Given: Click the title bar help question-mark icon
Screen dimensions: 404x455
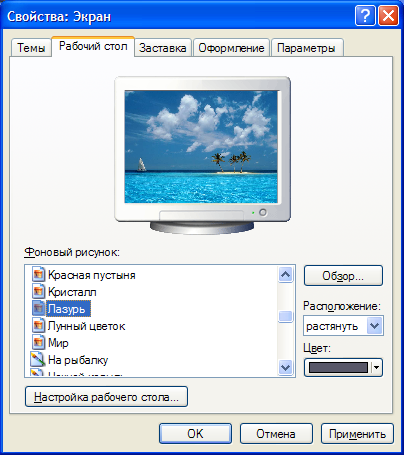Looking at the screenshot, I should 365,16.
